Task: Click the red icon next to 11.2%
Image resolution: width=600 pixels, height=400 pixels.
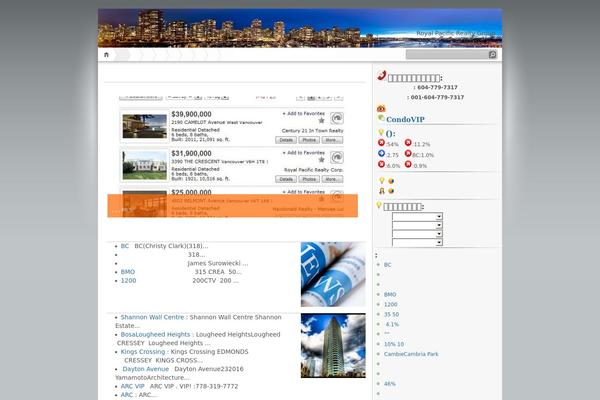Action: [x=408, y=143]
